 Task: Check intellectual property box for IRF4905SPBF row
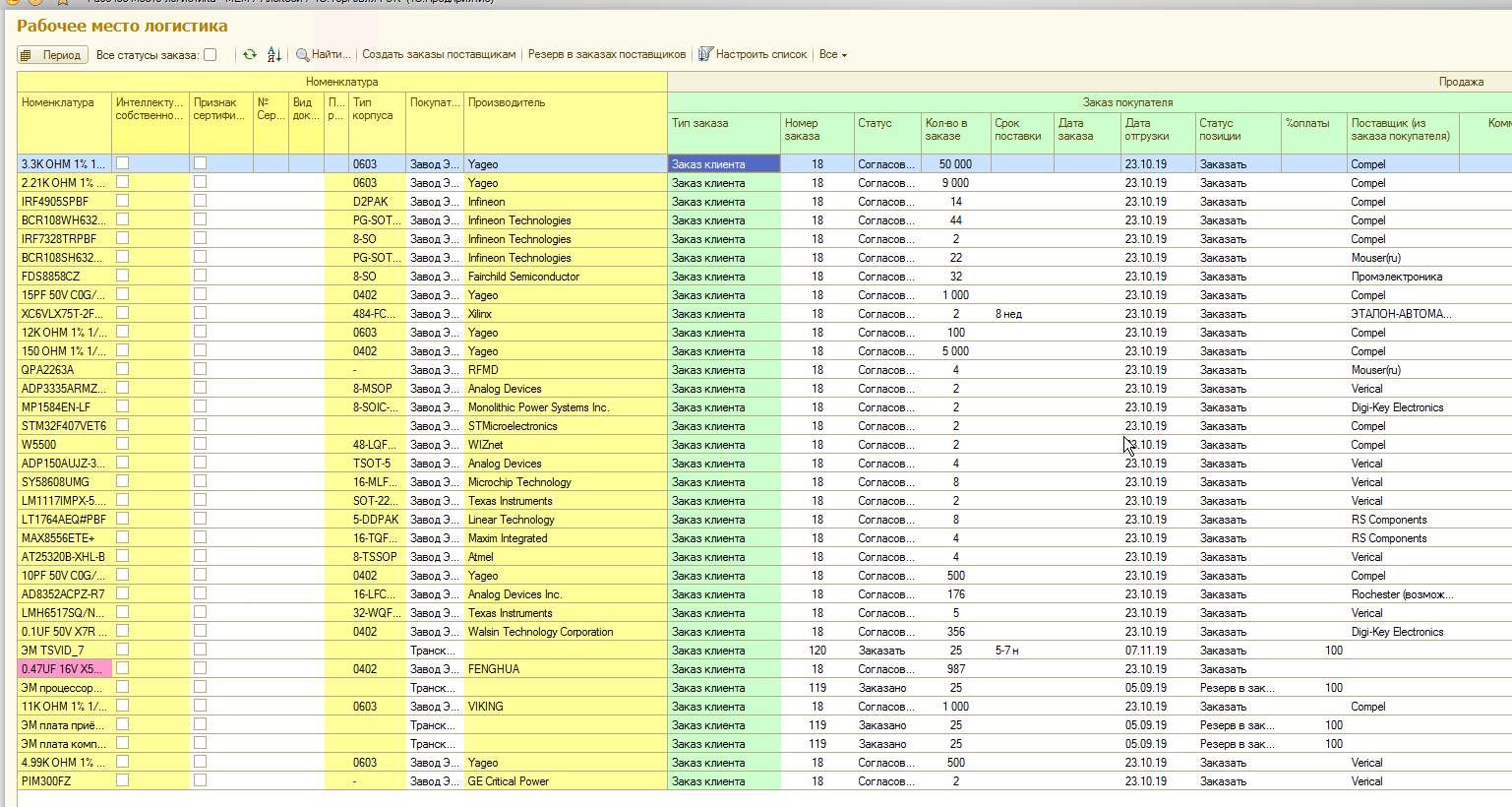(122, 201)
